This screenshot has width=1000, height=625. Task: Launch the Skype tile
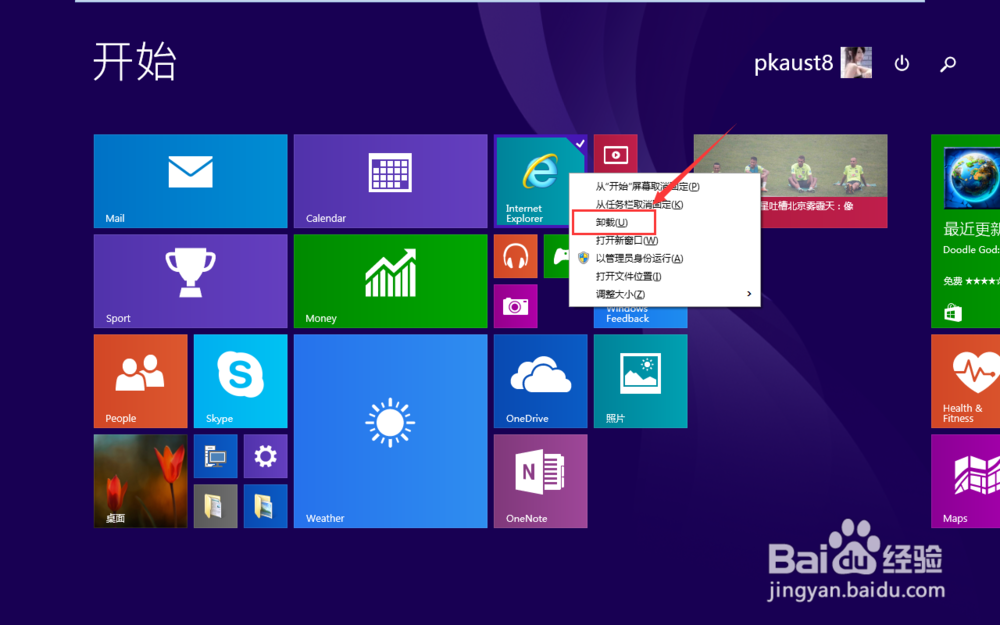pos(240,381)
